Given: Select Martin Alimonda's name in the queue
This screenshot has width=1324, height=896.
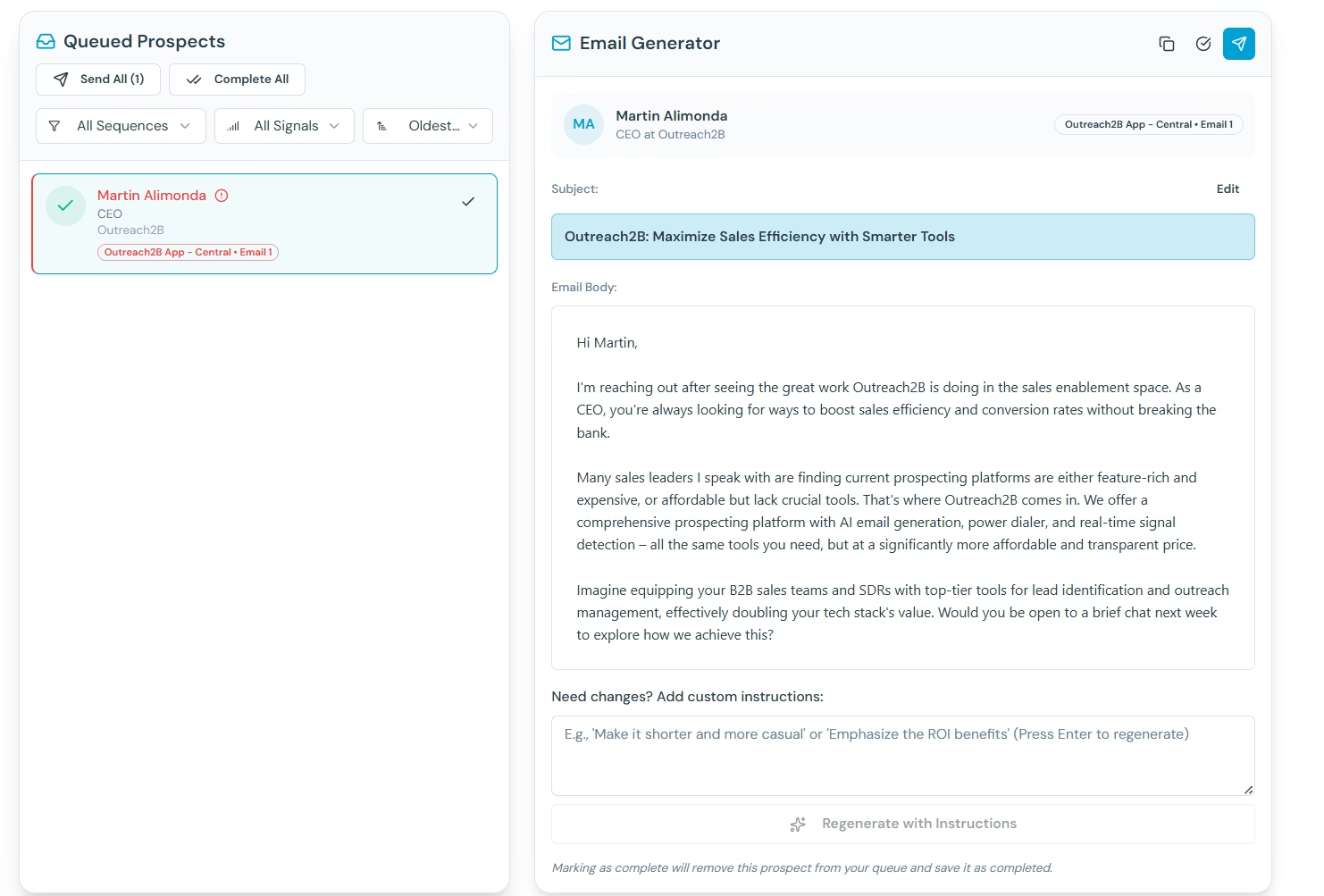Looking at the screenshot, I should tap(152, 196).
